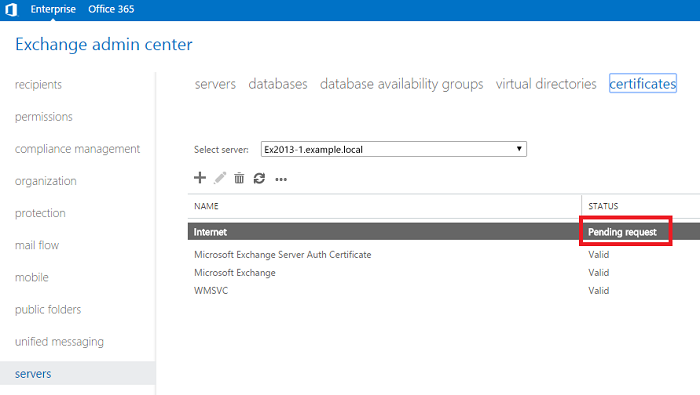Open protection section
Image resolution: width=700 pixels, height=395 pixels.
coord(40,213)
